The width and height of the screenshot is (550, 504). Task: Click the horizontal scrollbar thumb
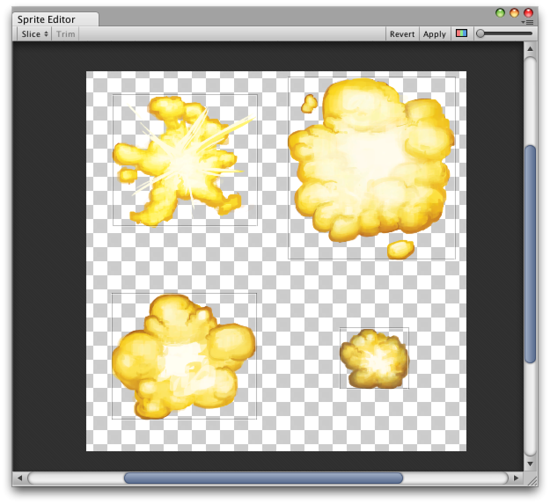coord(263,478)
